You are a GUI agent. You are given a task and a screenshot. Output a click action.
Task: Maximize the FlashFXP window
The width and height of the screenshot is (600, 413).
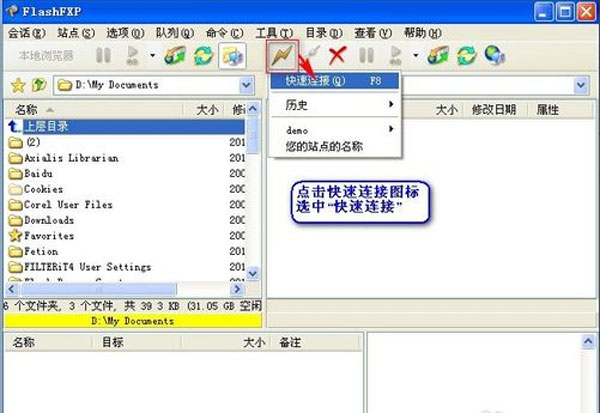coord(565,12)
